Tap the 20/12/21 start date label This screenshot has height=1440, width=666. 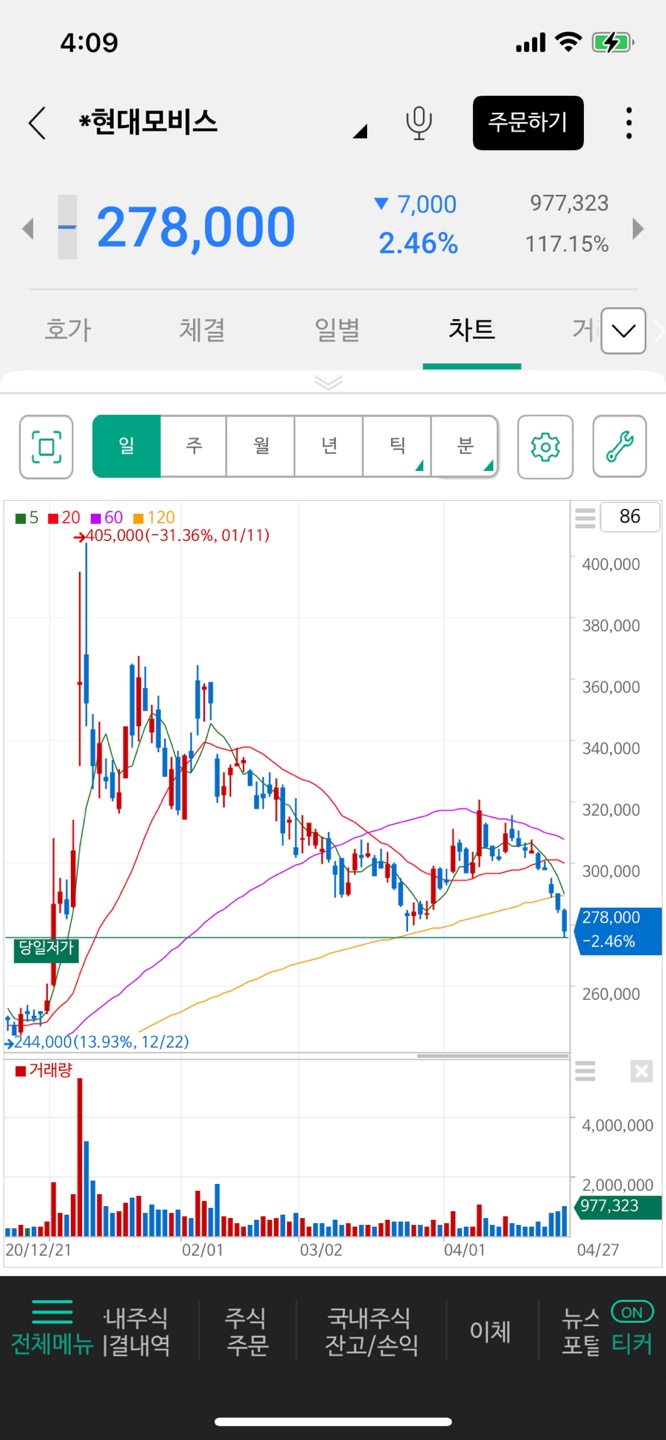click(38, 1250)
